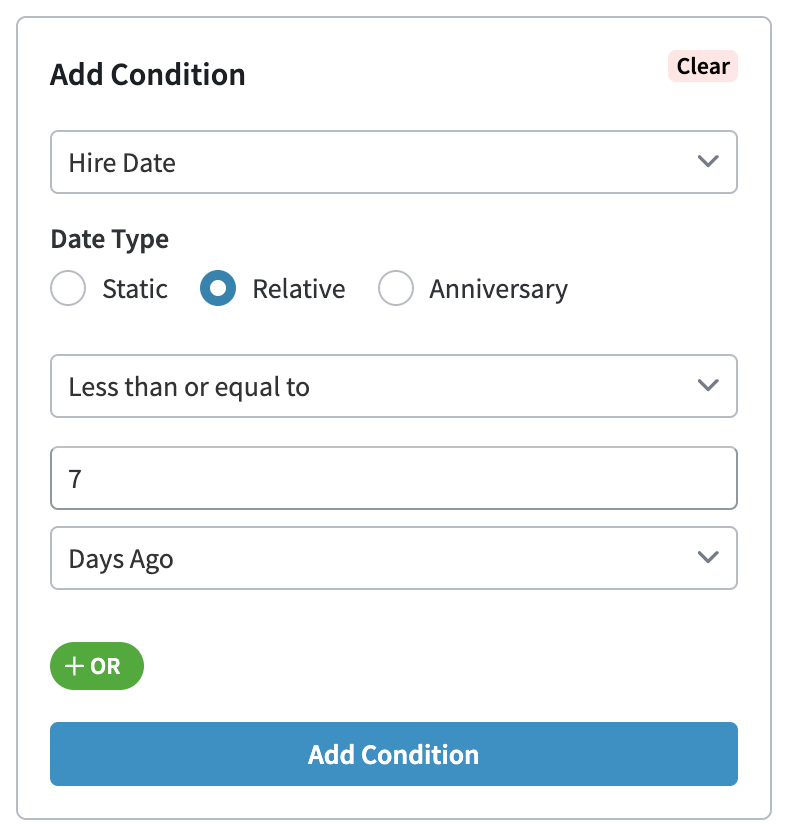The image size is (786, 840).
Task: Select the Static date type radio button
Action: click(x=68, y=290)
